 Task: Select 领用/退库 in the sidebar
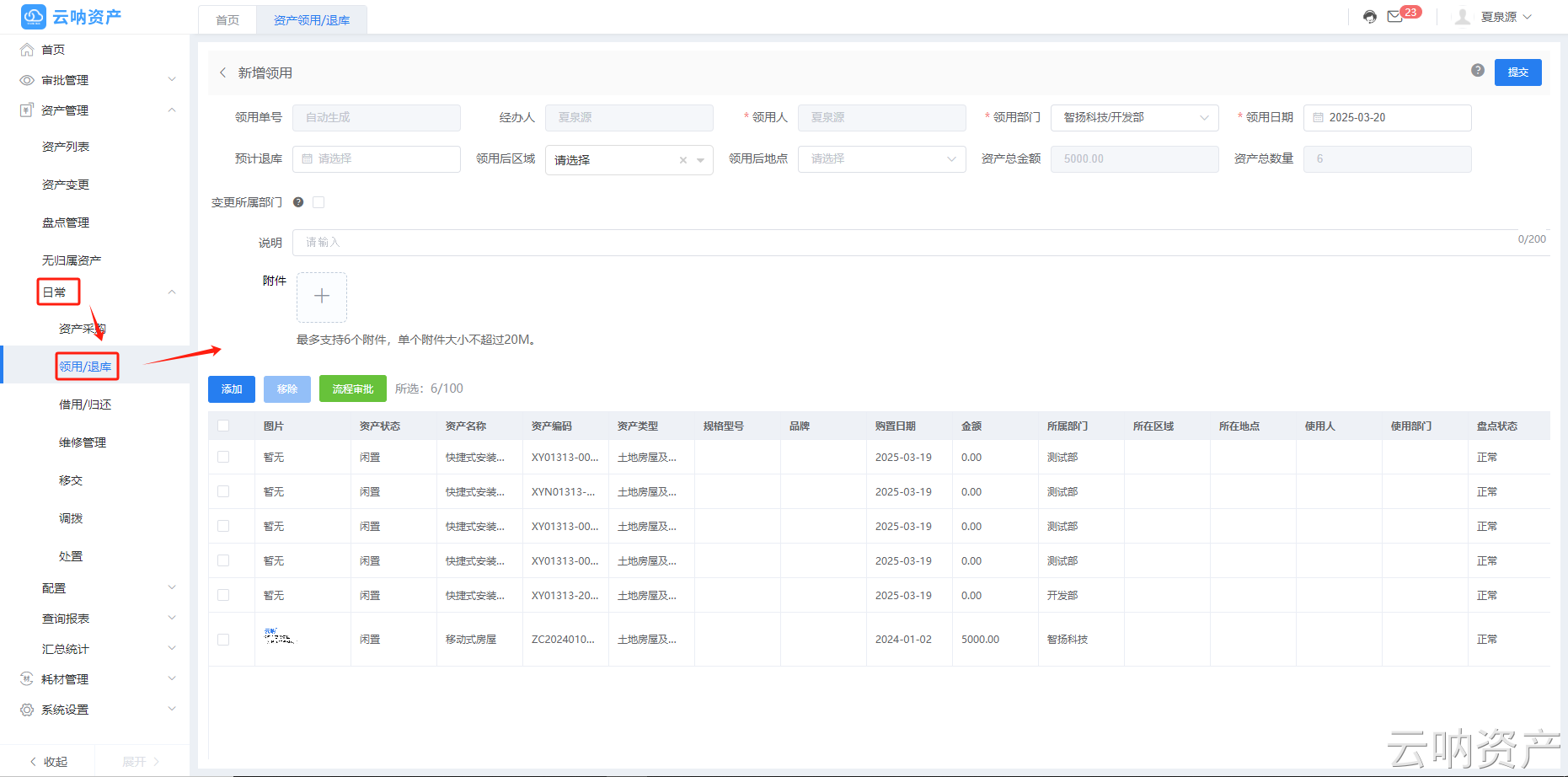(x=85, y=367)
